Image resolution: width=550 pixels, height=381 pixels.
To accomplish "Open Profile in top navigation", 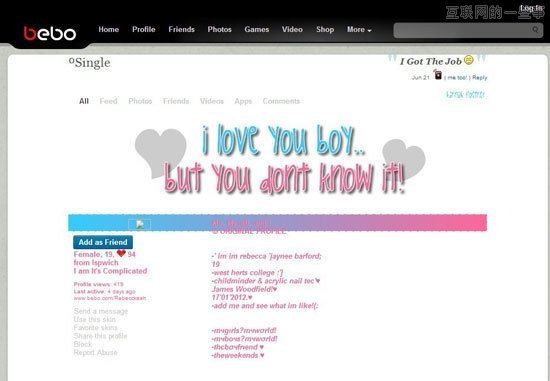I will pos(143,29).
